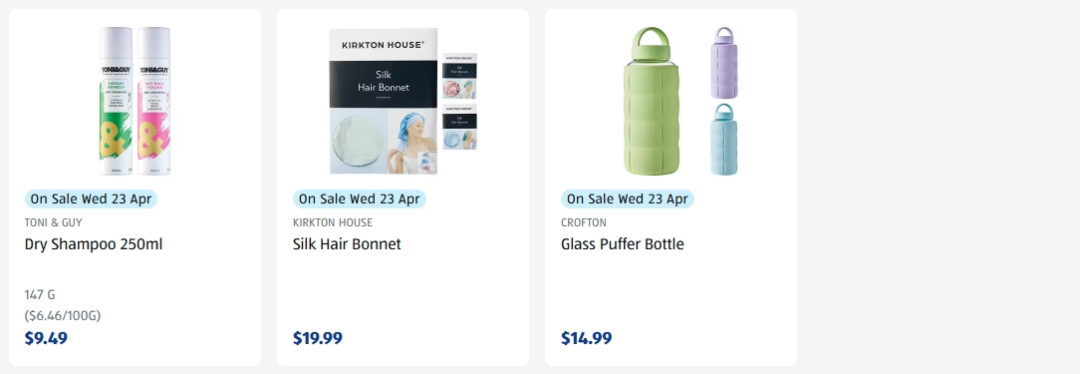Image resolution: width=1080 pixels, height=374 pixels.
Task: Open the Silk Hair Bonnet title link
Action: pos(346,245)
